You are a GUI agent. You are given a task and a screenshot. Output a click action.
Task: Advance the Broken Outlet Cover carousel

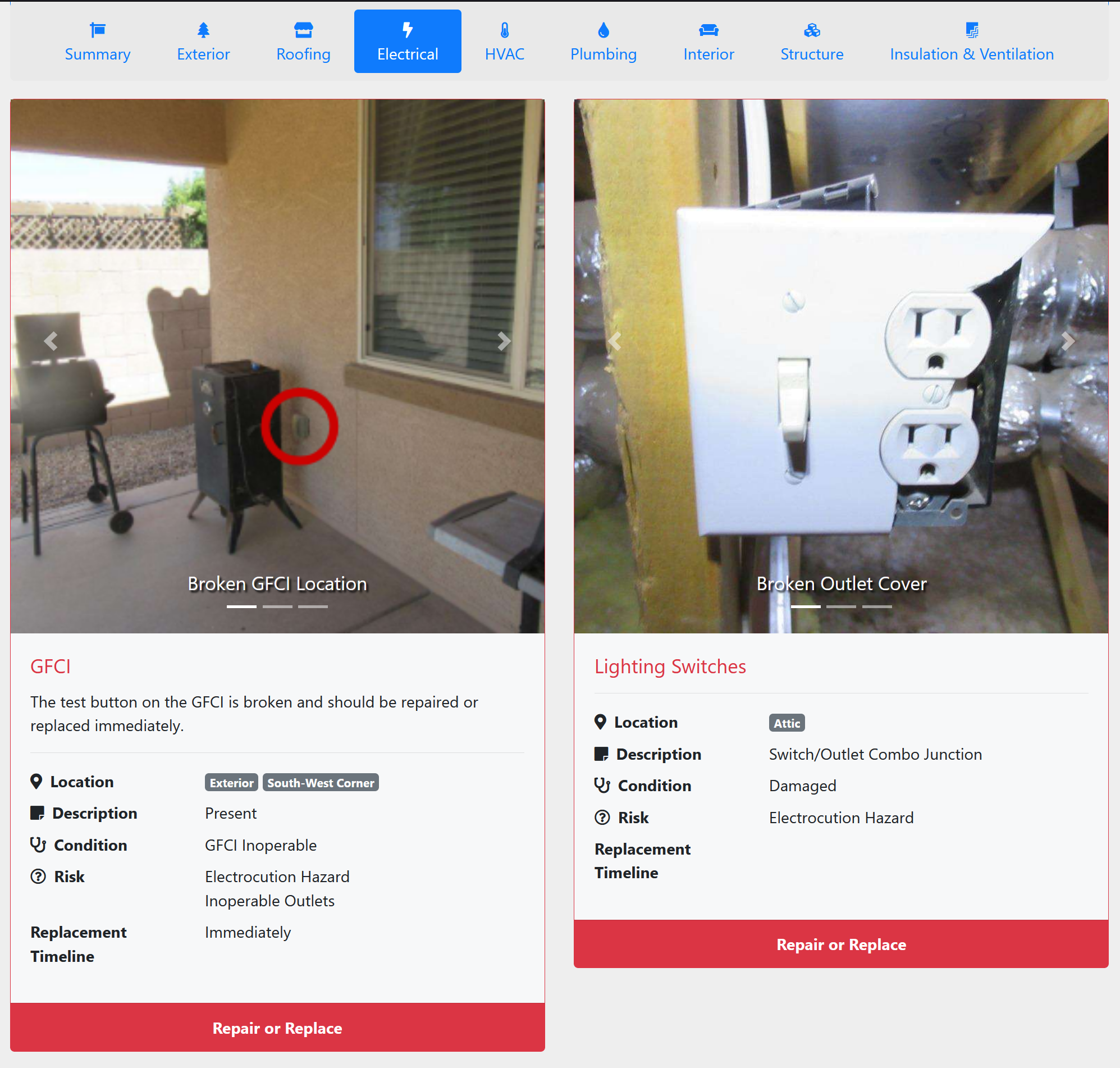click(x=1067, y=341)
